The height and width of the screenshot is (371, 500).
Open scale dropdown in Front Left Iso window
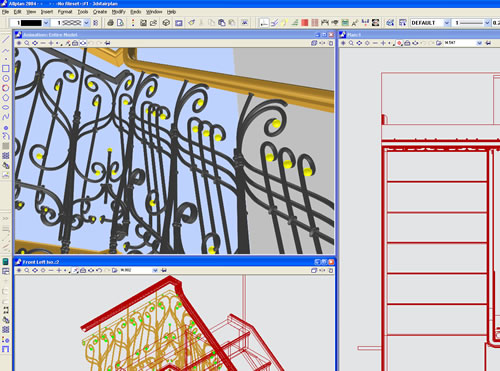point(155,270)
